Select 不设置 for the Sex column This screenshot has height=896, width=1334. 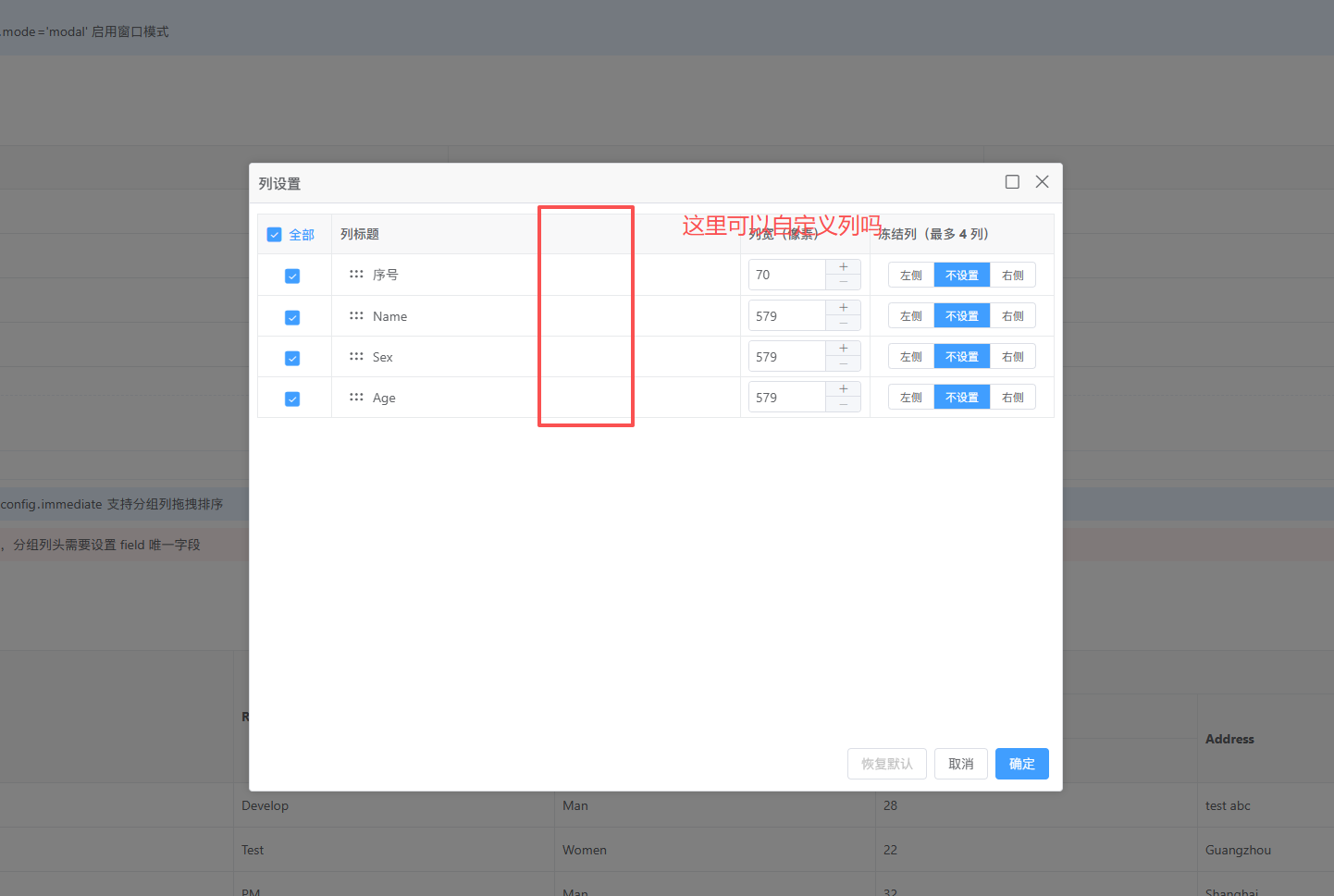click(x=962, y=357)
